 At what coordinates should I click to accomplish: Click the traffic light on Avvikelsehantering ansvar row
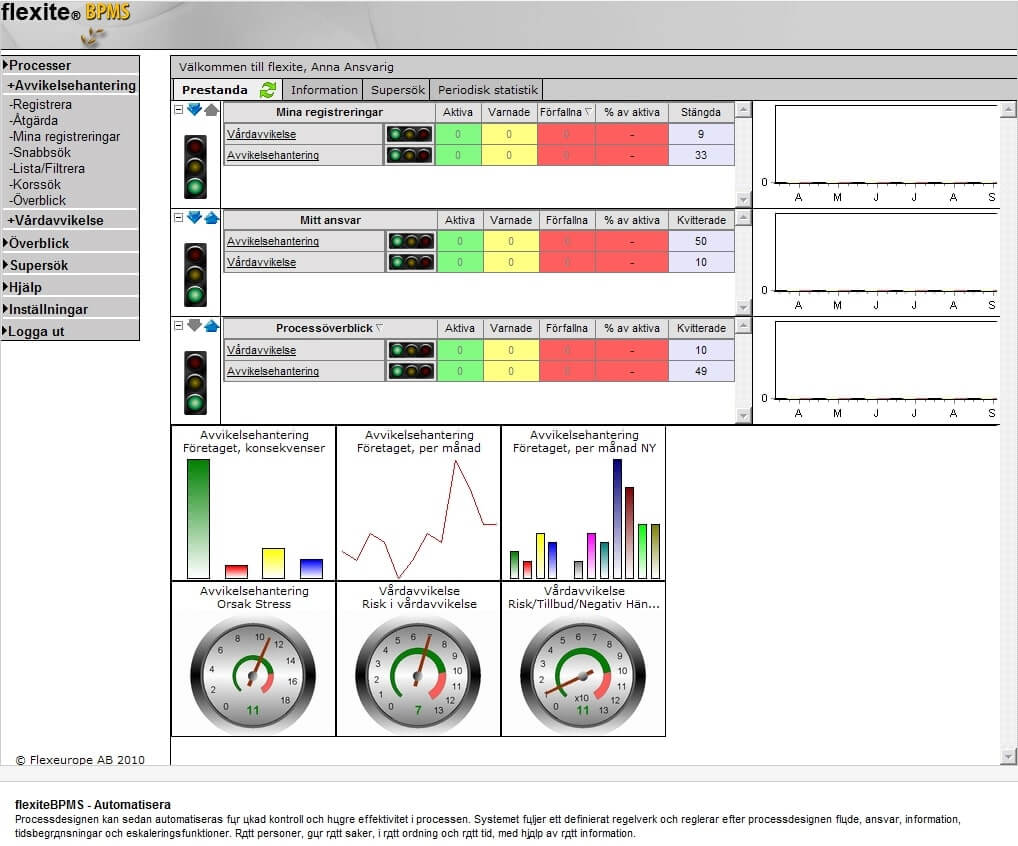[407, 241]
